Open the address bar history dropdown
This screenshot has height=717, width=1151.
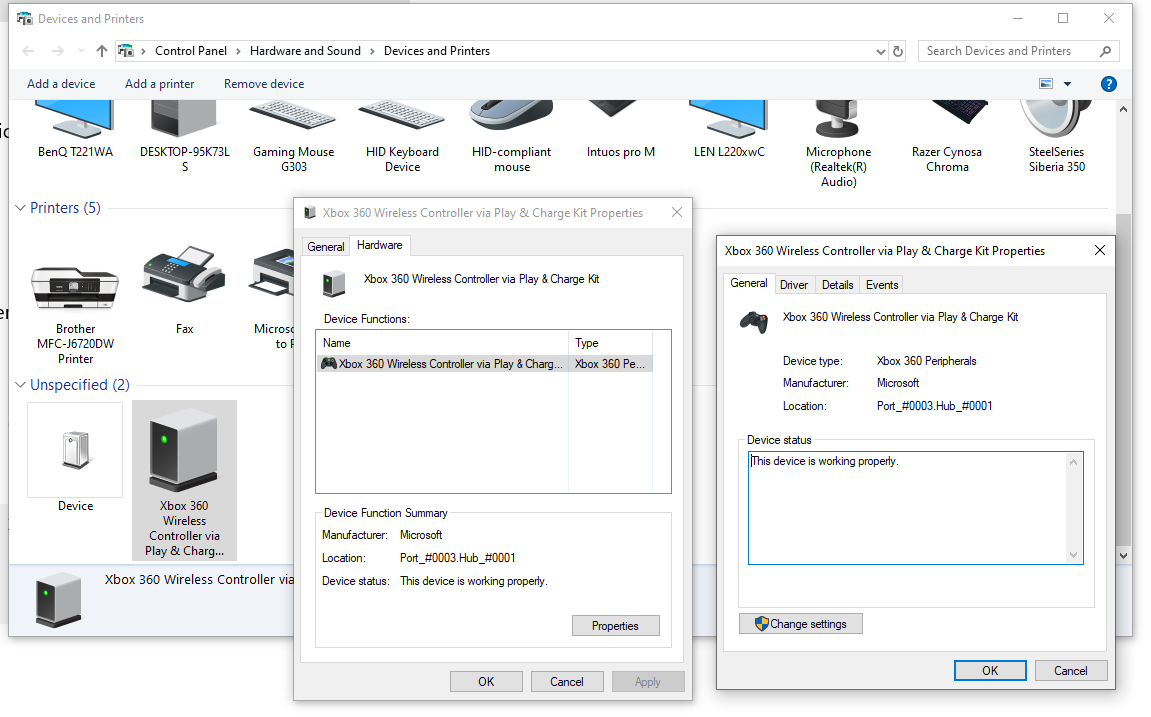(881, 51)
